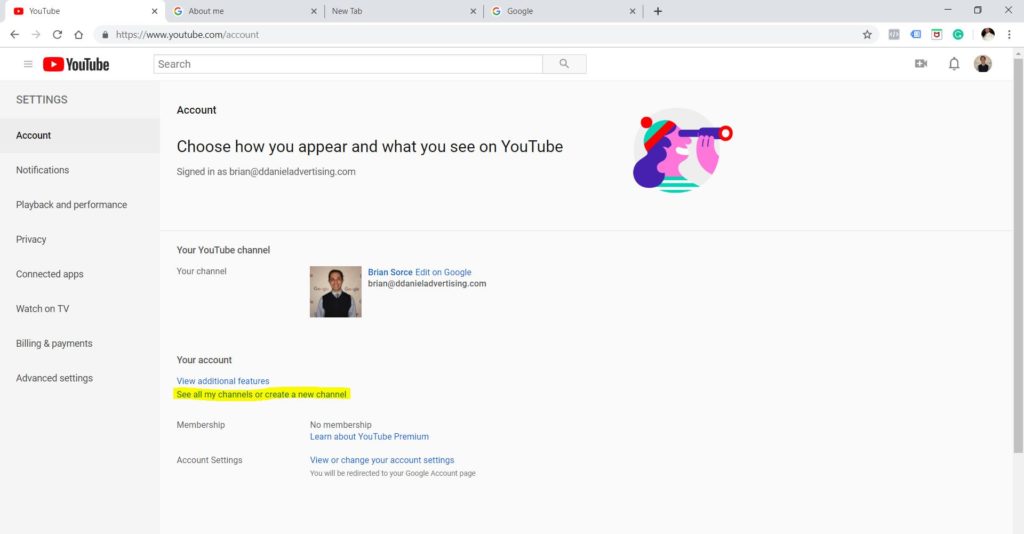This screenshot has height=534, width=1024.
Task: Click View additional features link
Action: click(x=223, y=381)
